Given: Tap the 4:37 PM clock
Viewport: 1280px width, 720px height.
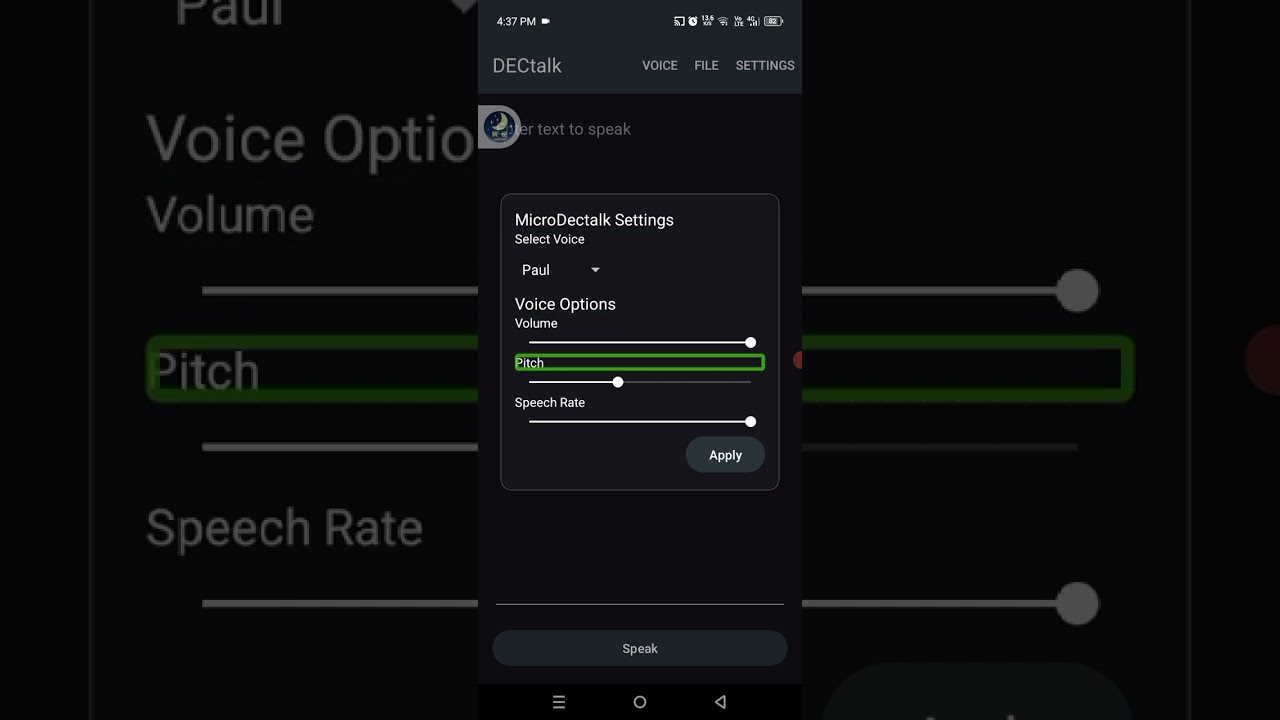Looking at the screenshot, I should [x=516, y=21].
